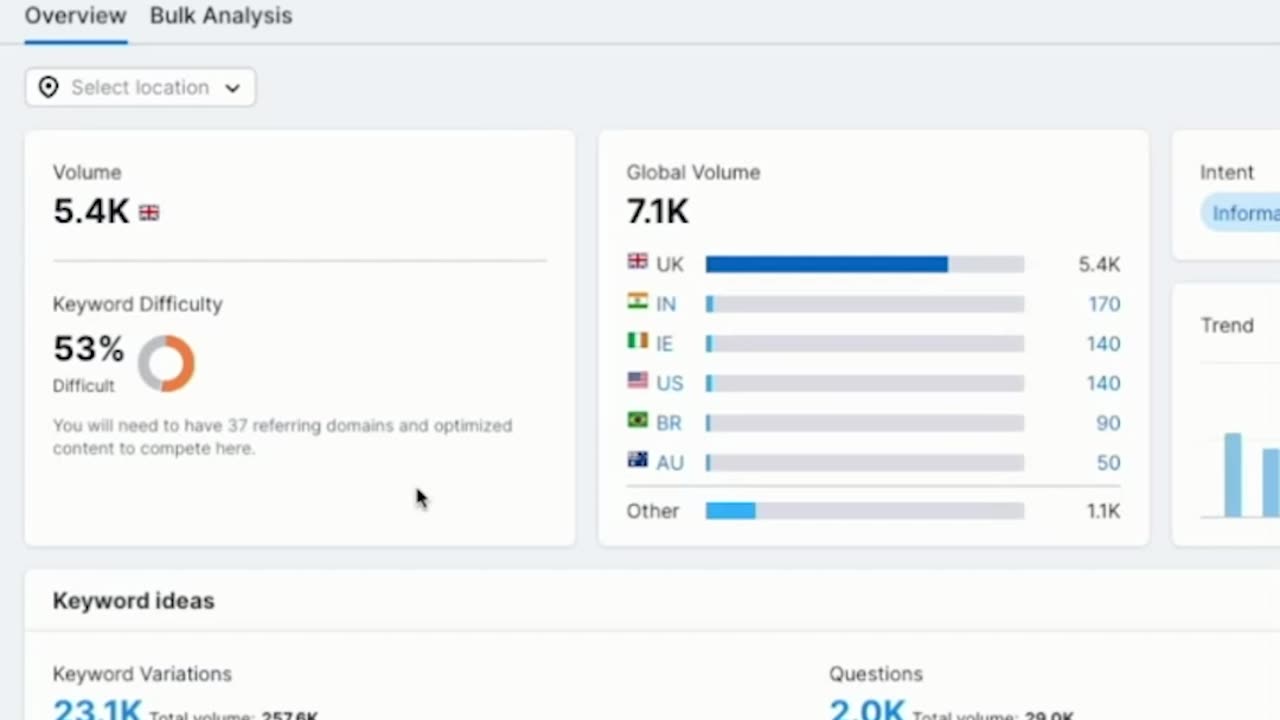Click the UK flag in Global Volume list
1280x720 pixels.
(x=637, y=262)
